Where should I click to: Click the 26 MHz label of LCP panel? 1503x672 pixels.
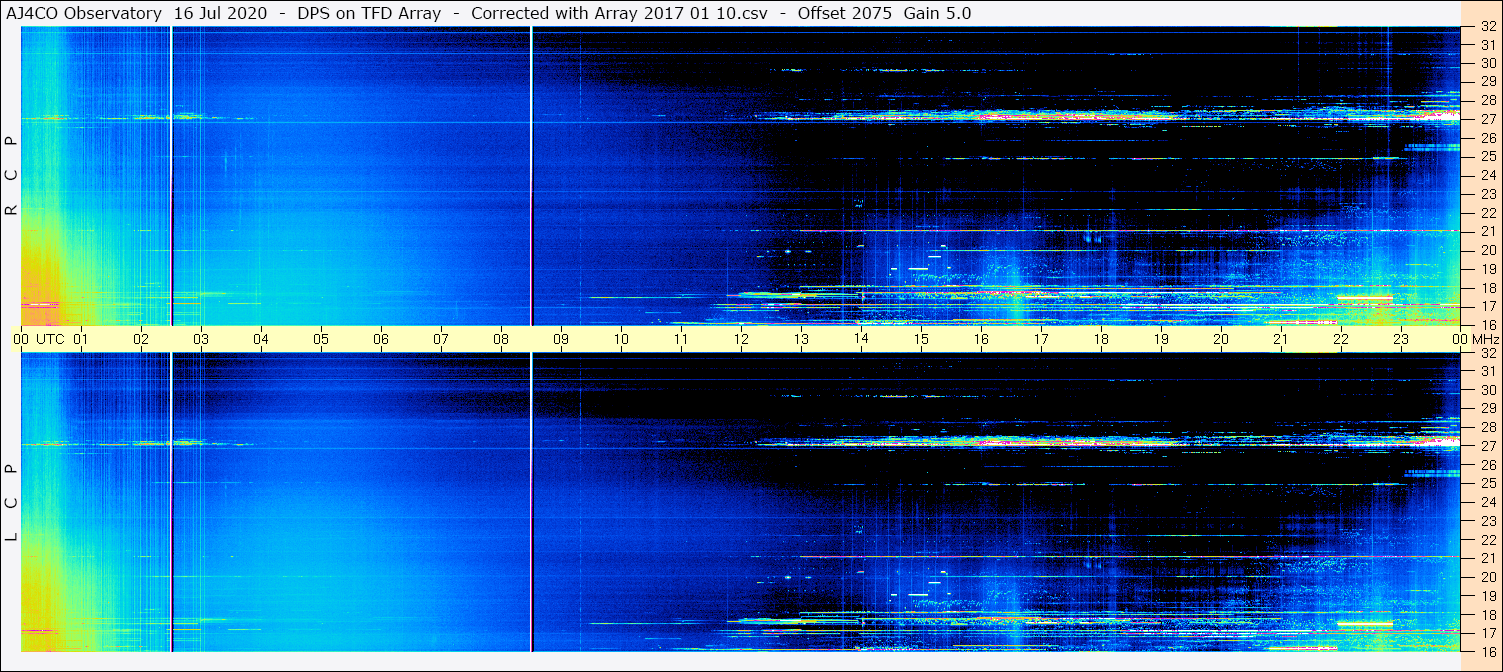point(1487,464)
